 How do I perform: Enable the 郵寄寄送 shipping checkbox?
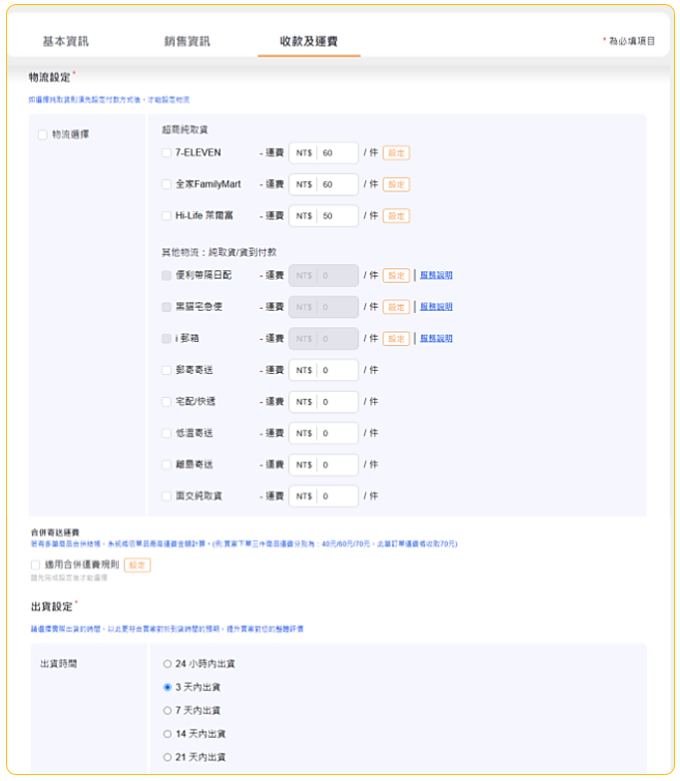pyautogui.click(x=167, y=370)
